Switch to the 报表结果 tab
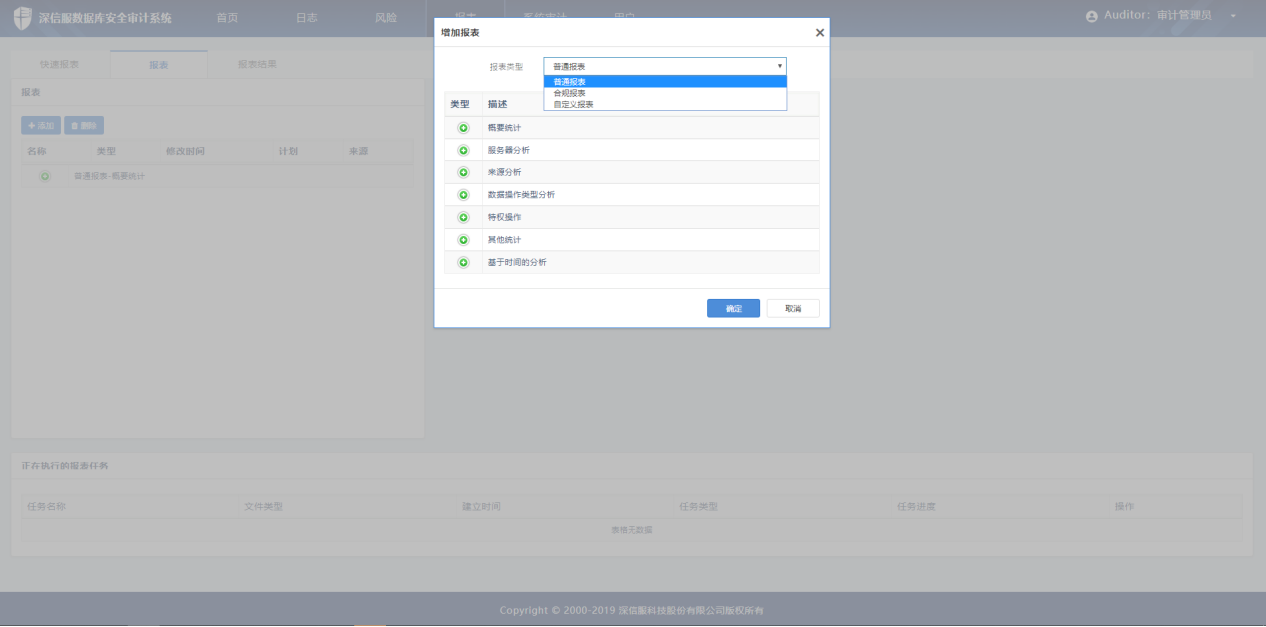 [x=257, y=65]
